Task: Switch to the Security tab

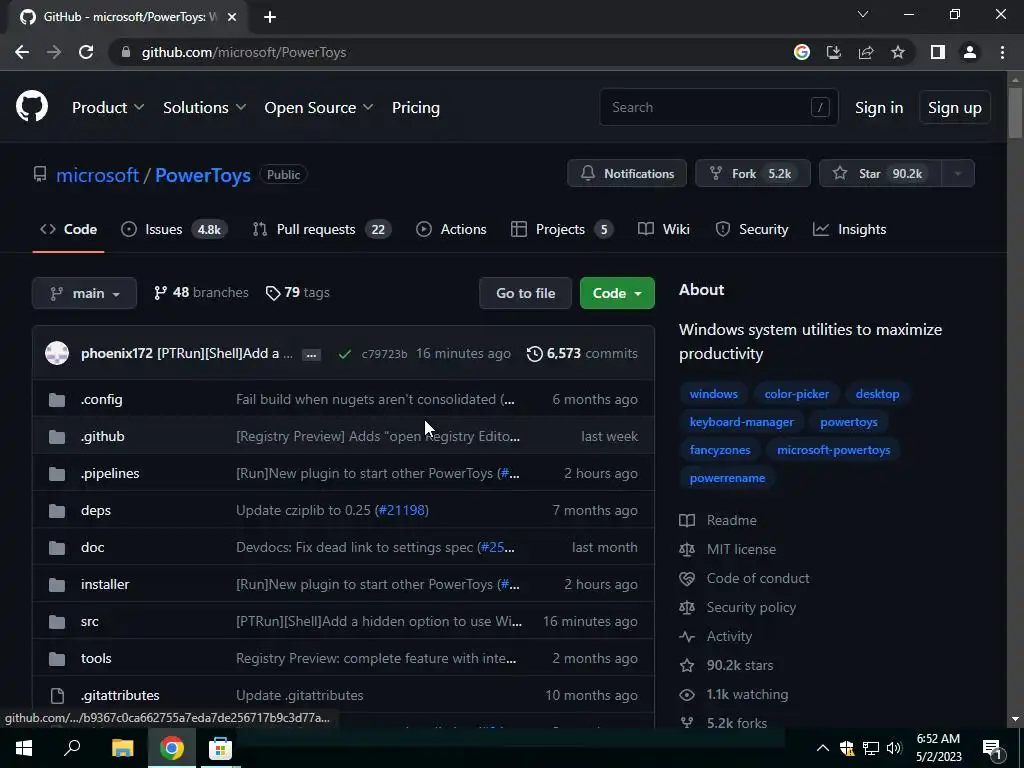Action: pos(752,229)
